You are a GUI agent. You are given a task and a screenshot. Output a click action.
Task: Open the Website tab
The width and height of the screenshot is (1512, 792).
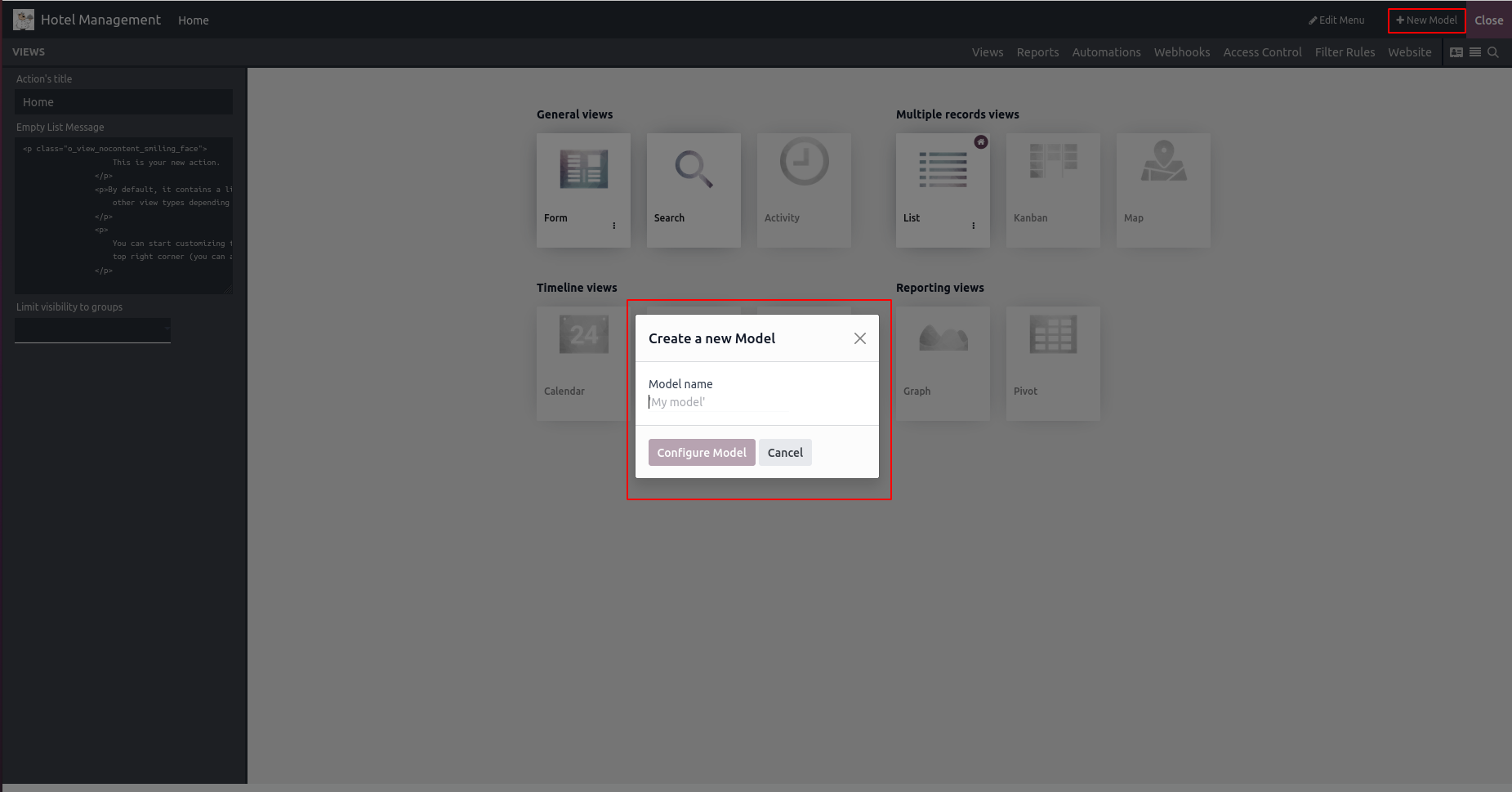[1410, 52]
